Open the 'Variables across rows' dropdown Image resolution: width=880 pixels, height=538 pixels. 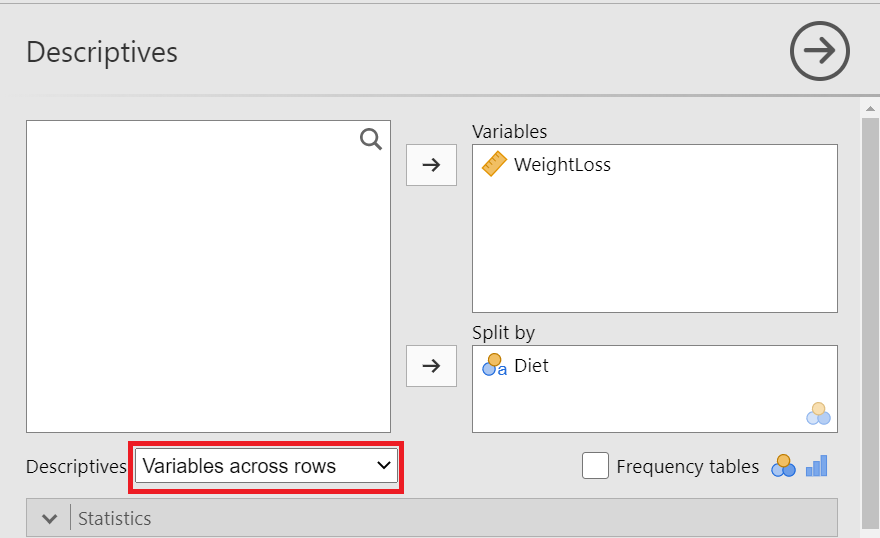tap(266, 466)
